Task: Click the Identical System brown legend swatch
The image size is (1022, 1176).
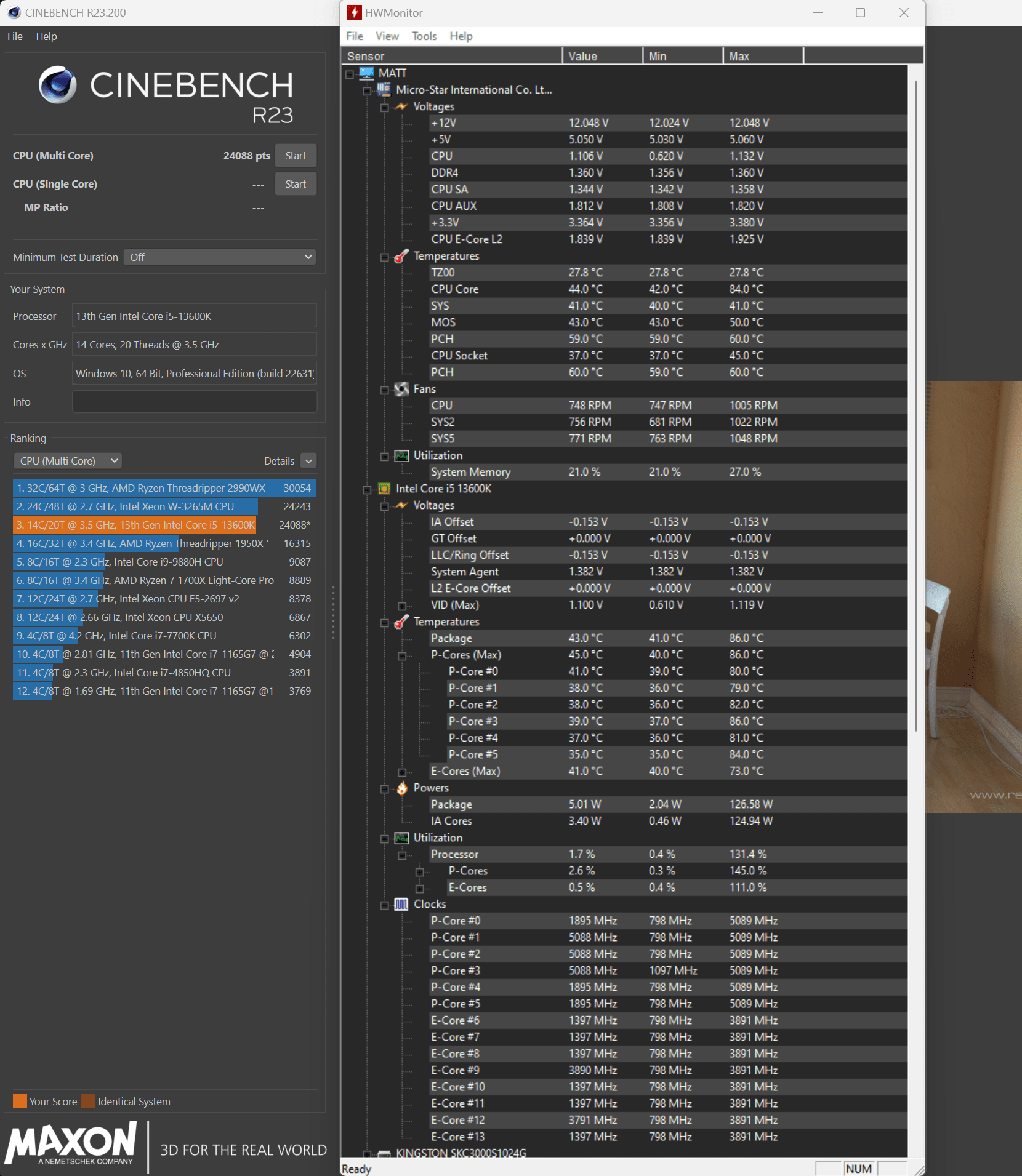Action: click(88, 1102)
